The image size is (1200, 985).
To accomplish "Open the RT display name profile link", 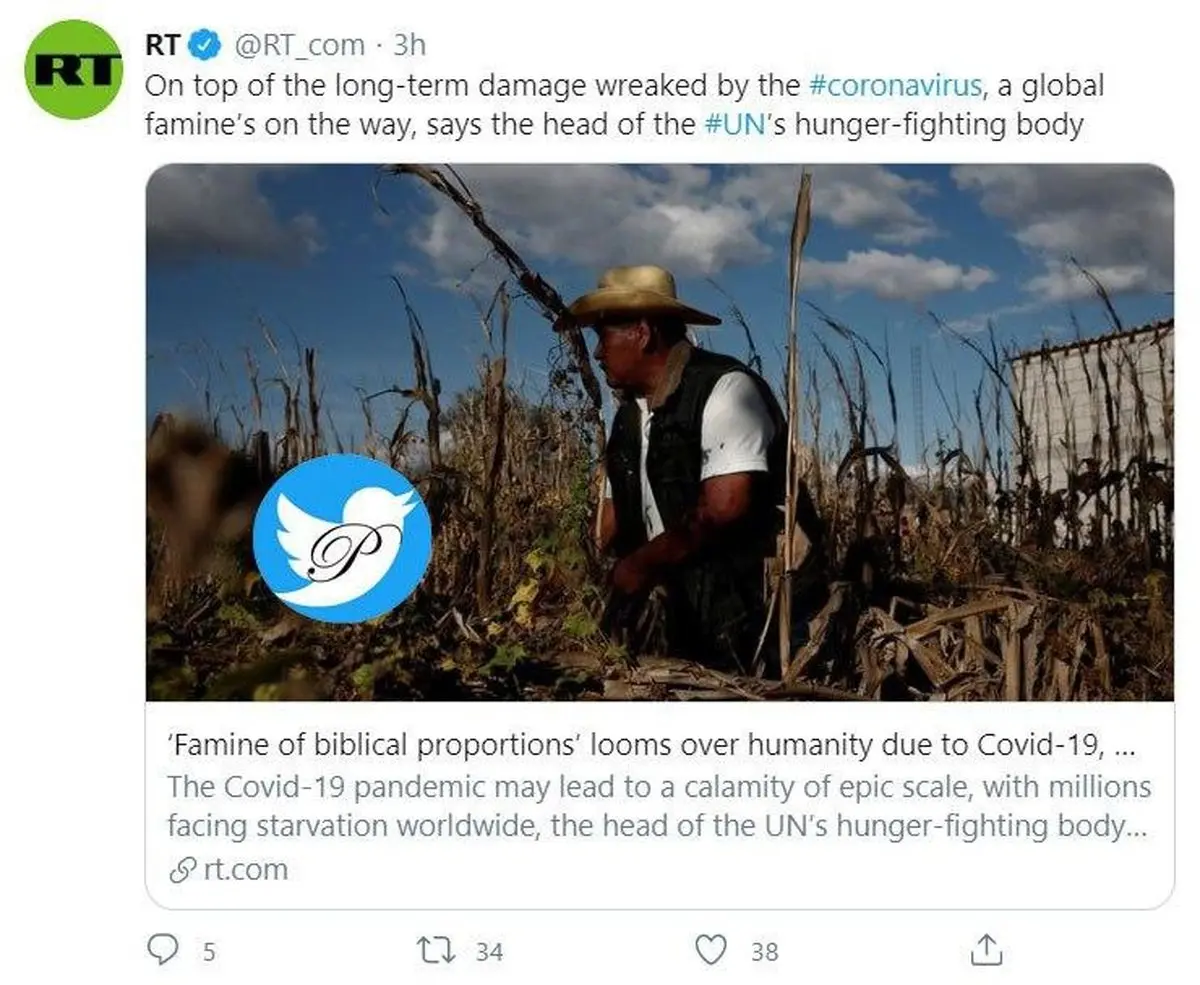I will (x=163, y=45).
